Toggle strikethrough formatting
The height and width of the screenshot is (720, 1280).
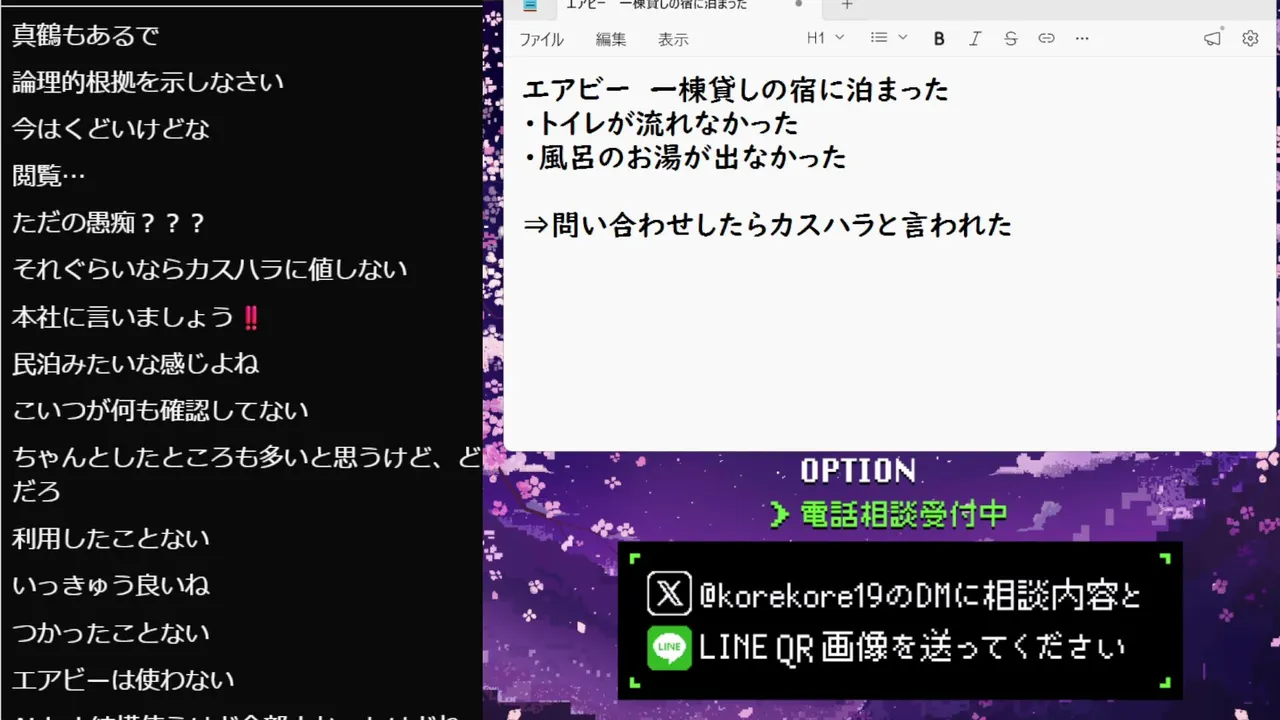tap(1011, 38)
